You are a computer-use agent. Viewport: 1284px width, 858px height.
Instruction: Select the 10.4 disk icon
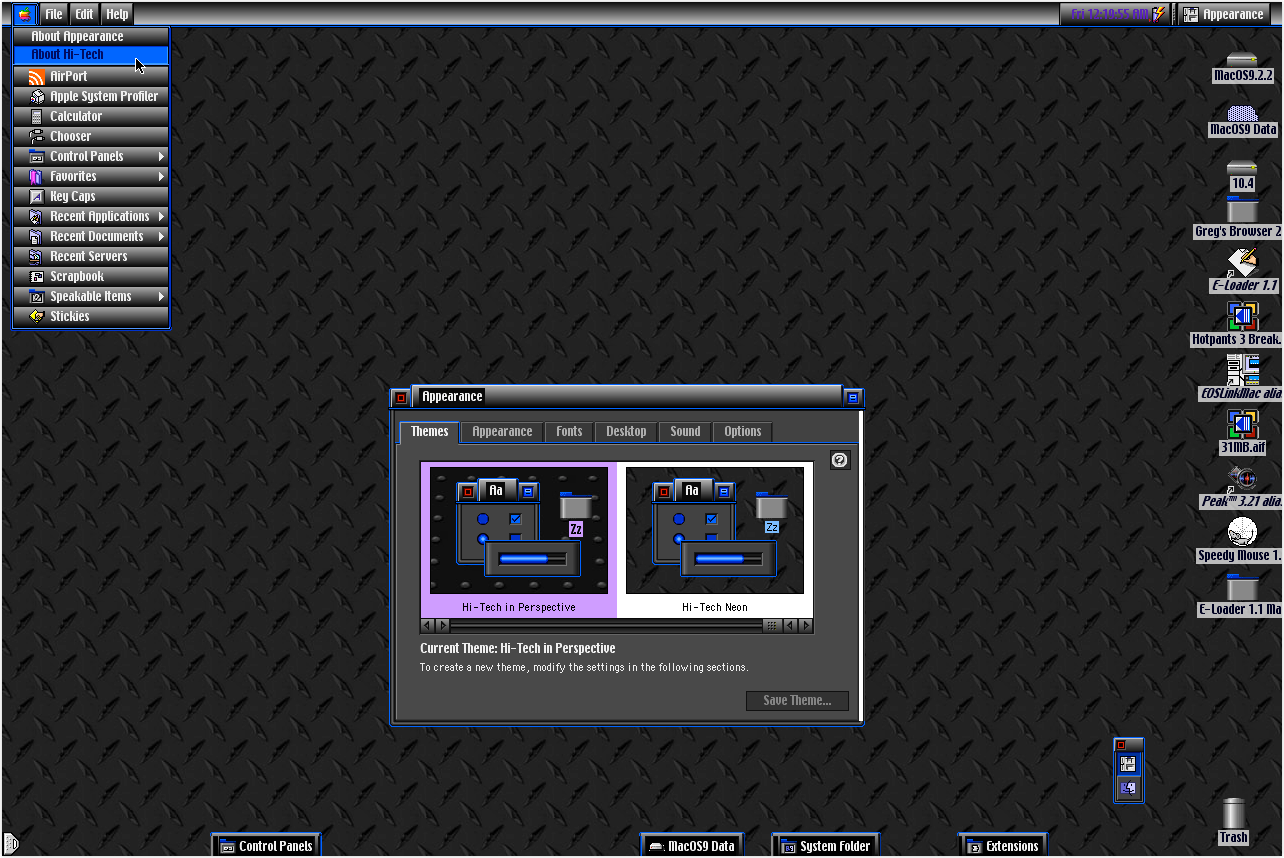1242,167
